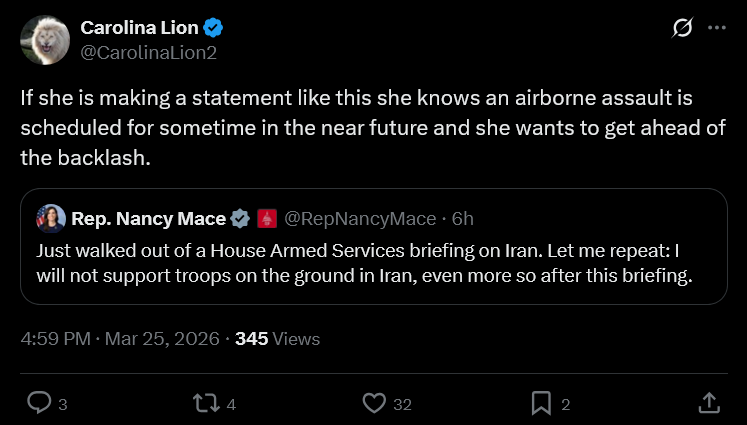View the 345 Views analytics
Image resolution: width=747 pixels, height=425 pixels.
pos(278,339)
